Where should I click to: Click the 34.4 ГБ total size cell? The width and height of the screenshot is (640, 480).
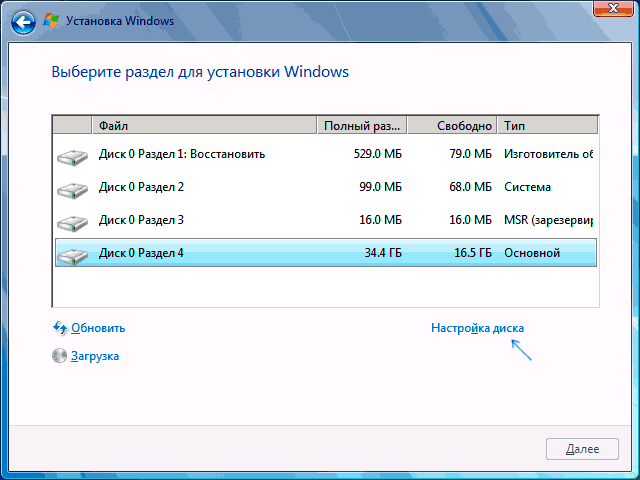[x=383, y=253]
